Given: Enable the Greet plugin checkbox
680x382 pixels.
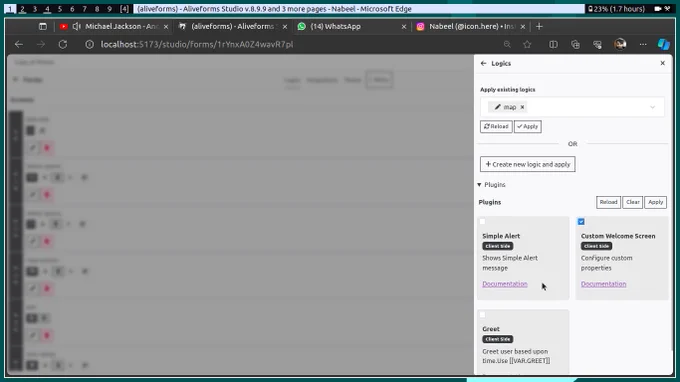Looking at the screenshot, I should click(x=482, y=315).
